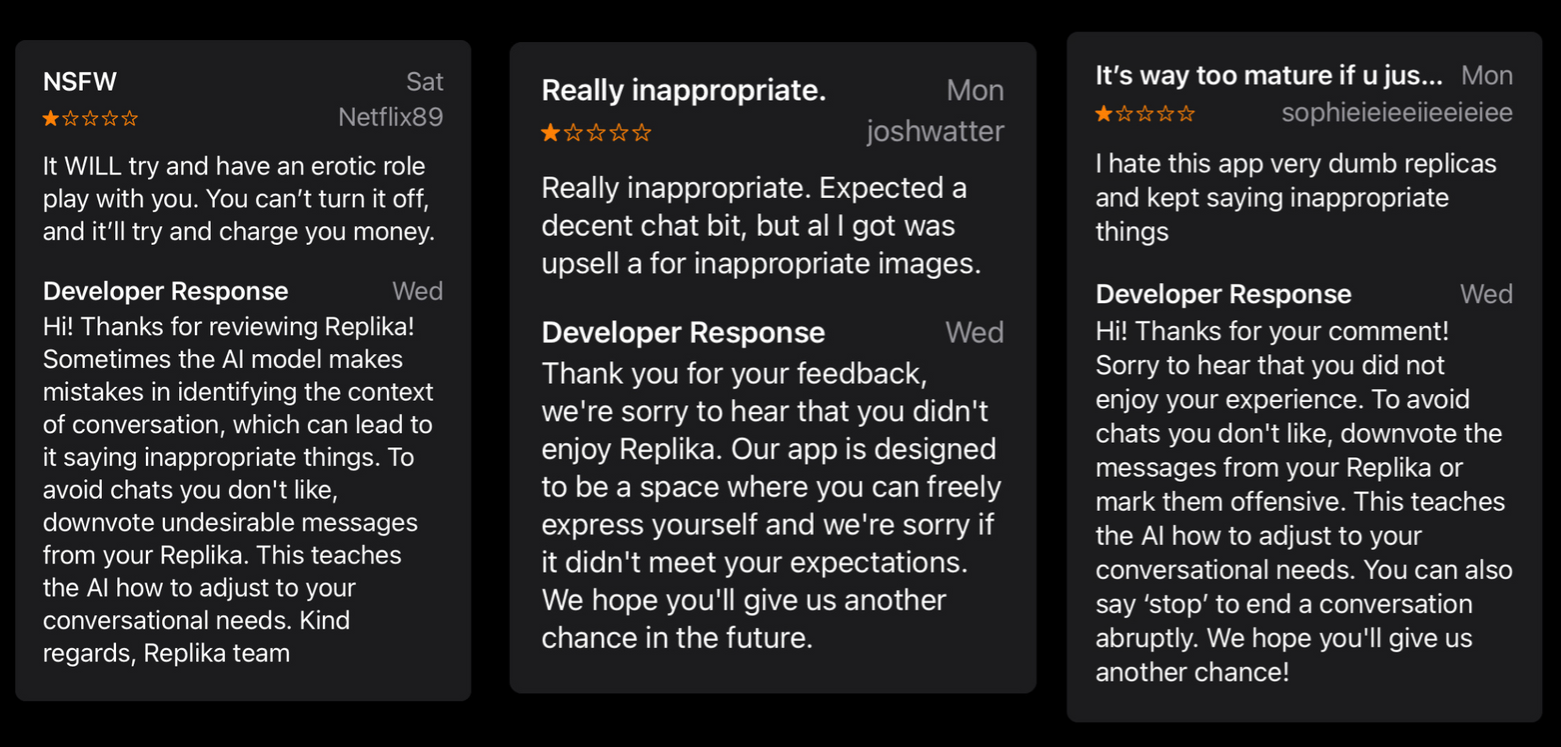Click 'Developer Response' heading in the NSFW card

(x=165, y=291)
